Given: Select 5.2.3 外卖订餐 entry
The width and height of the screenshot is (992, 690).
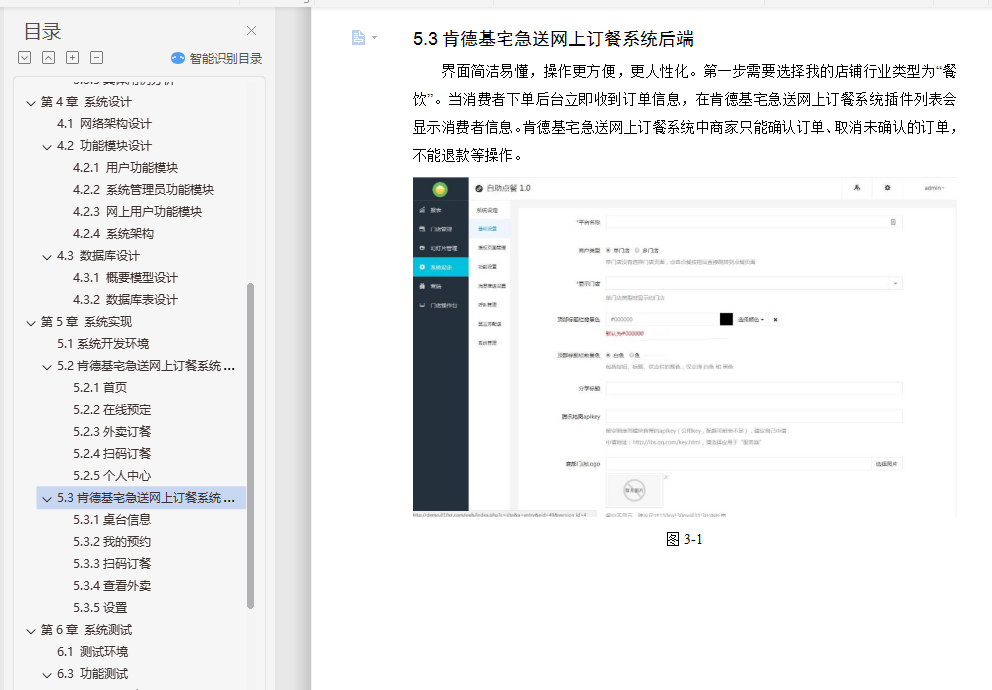Looking at the screenshot, I should [x=112, y=432].
